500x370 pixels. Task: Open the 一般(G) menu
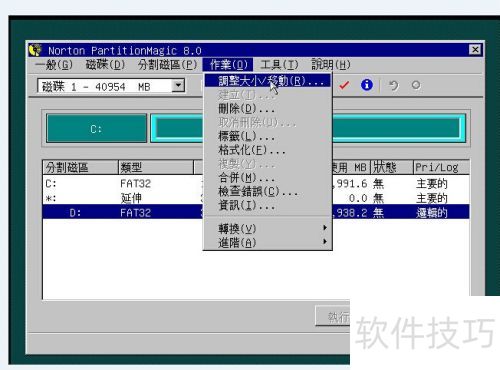pos(54,64)
